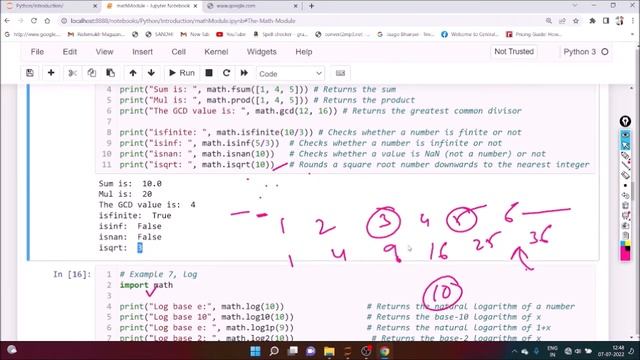
Task: Reload the page with the refresh icon
Action: click(34, 20)
